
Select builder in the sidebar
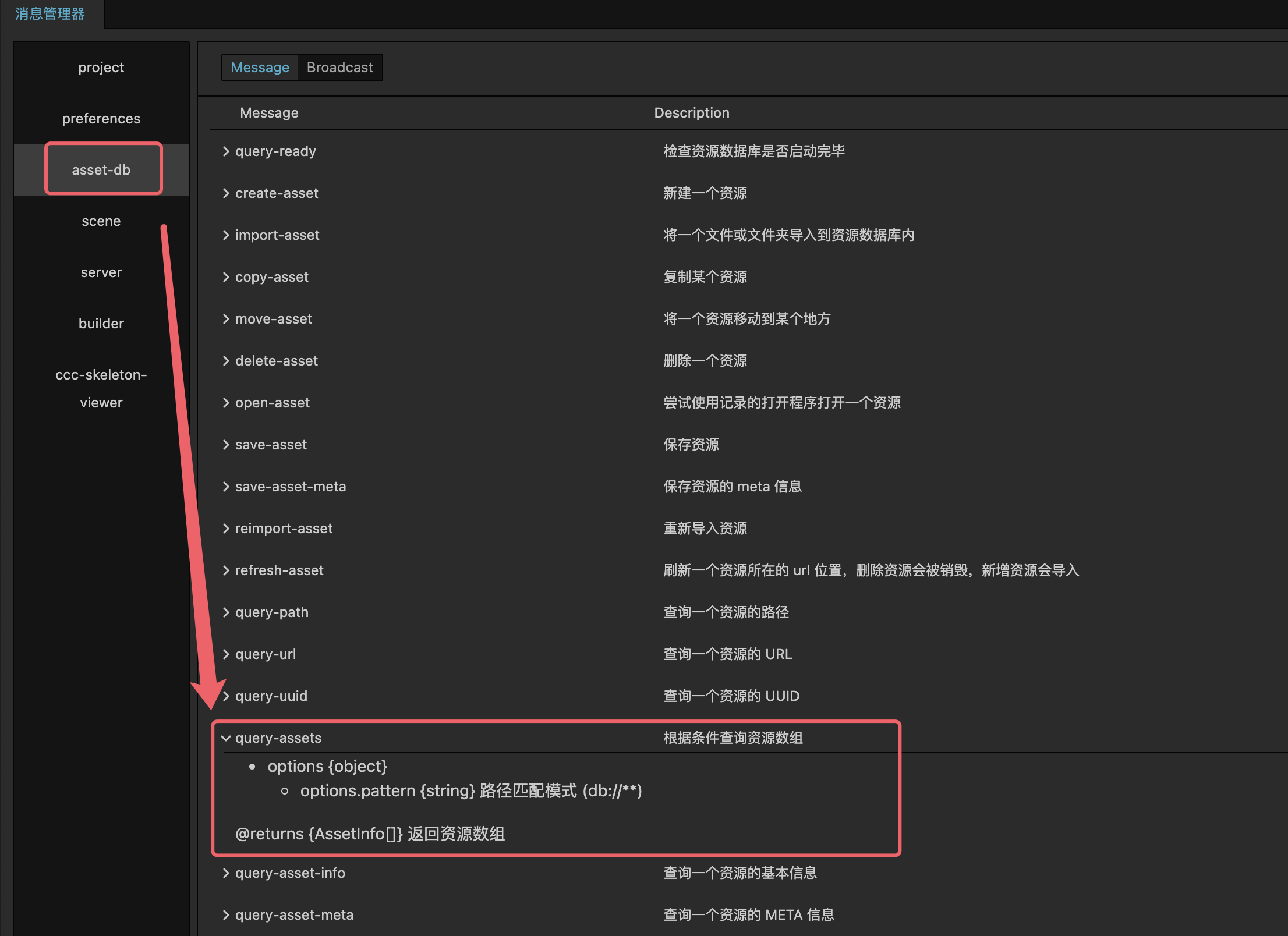[x=101, y=323]
